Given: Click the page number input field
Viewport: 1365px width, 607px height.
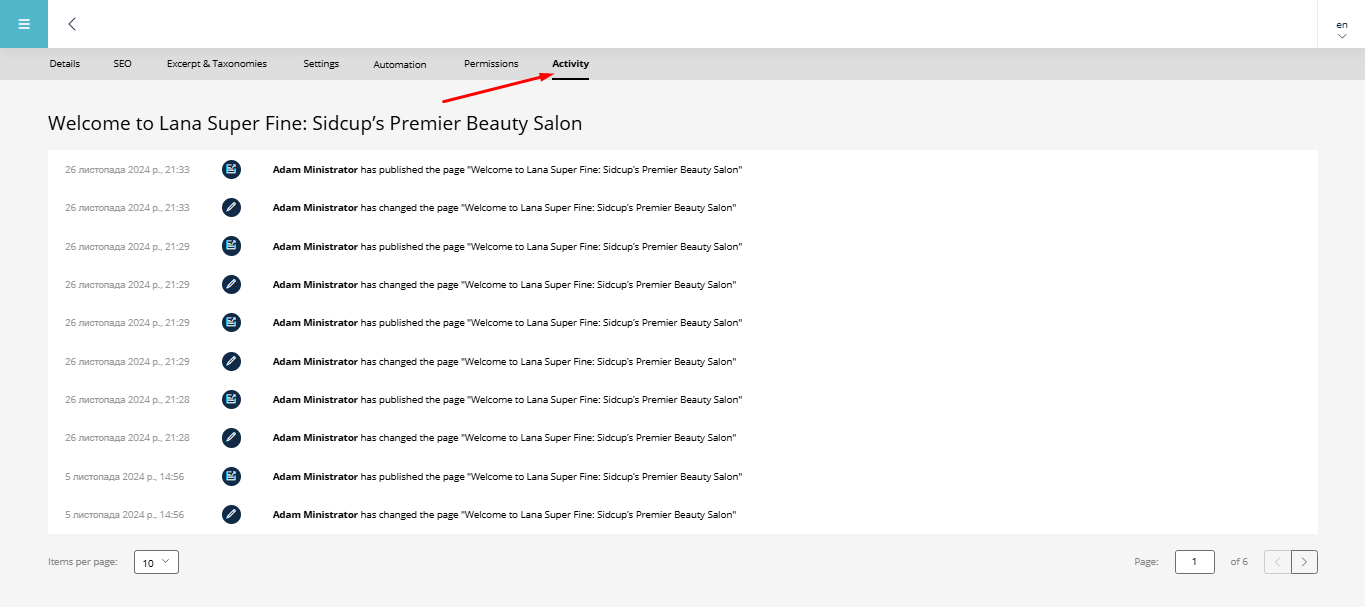Looking at the screenshot, I should pos(1194,562).
